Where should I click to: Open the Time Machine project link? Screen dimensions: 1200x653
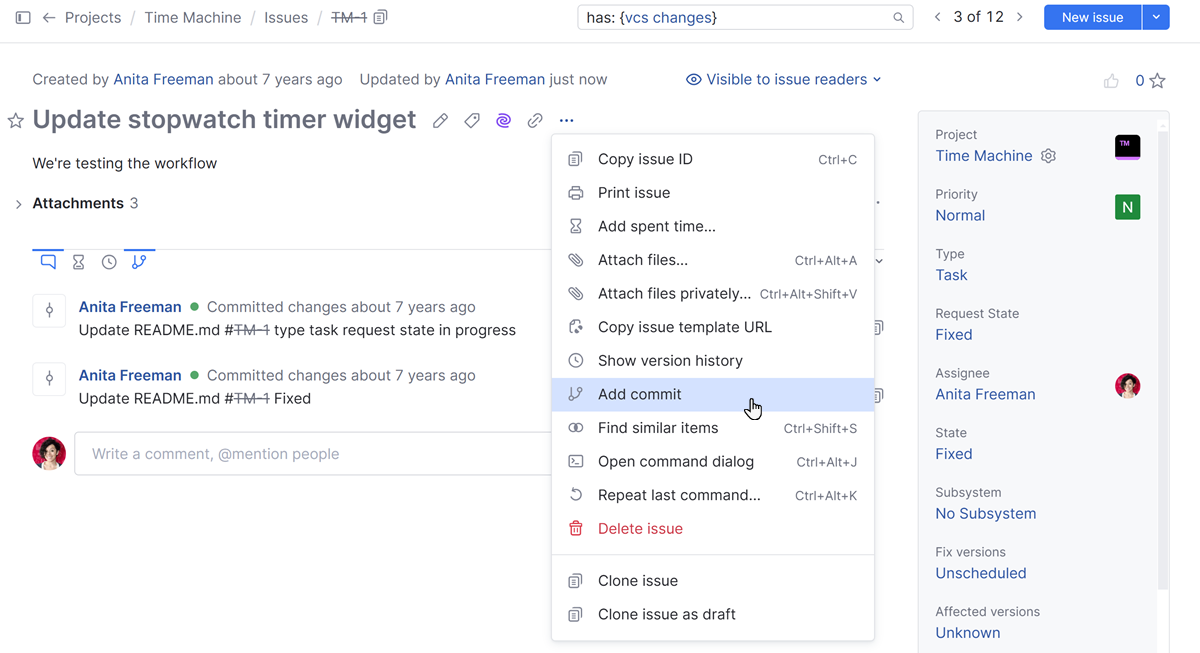983,156
